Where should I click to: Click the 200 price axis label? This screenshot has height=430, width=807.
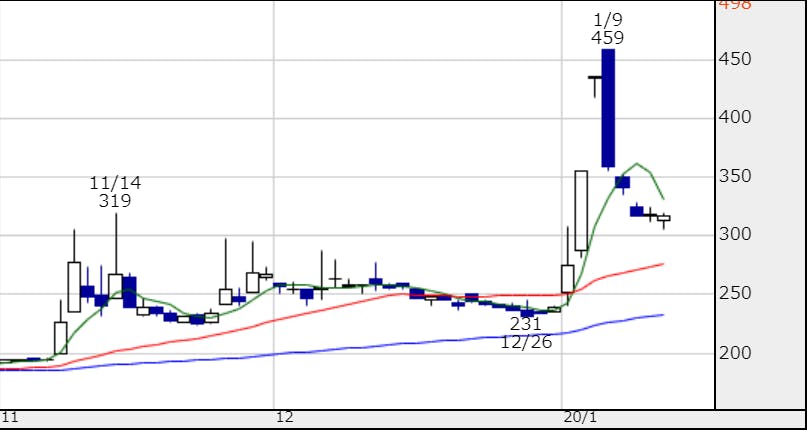(x=734, y=353)
